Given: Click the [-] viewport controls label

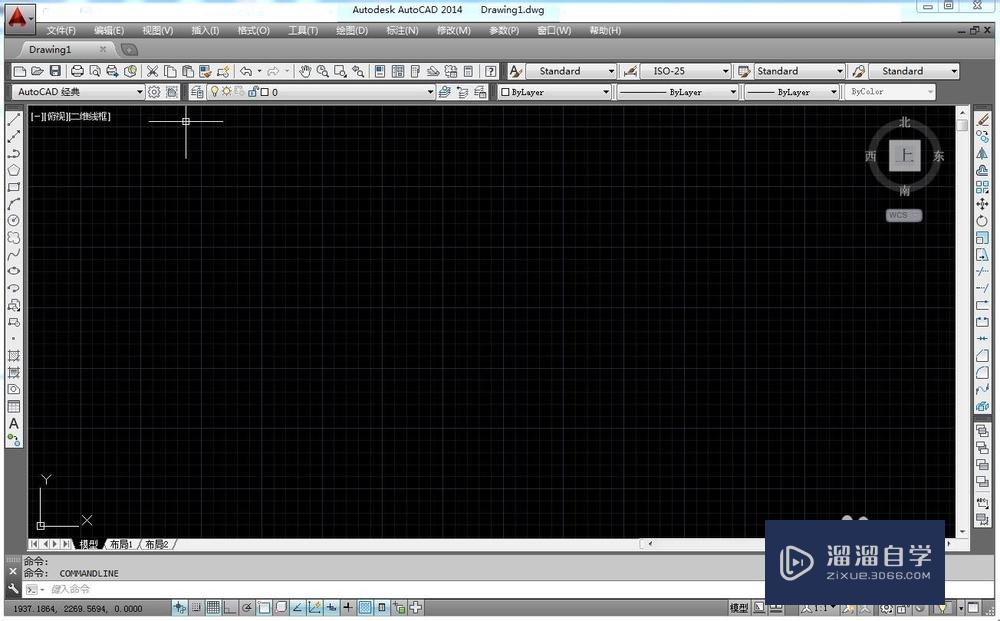Looking at the screenshot, I should click(x=36, y=117).
